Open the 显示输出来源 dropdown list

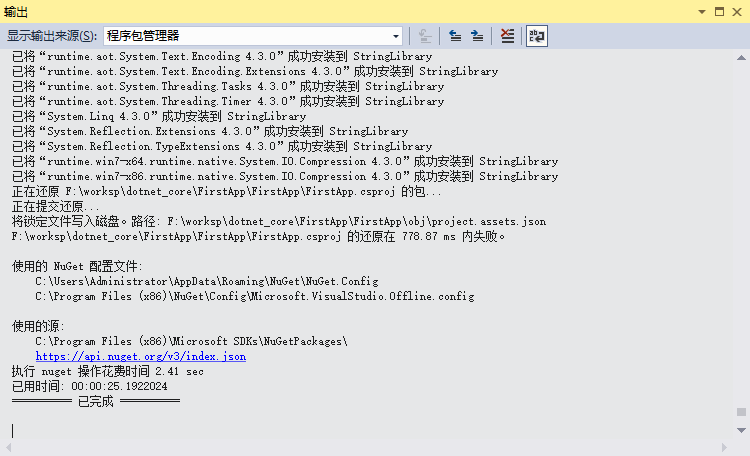(x=396, y=36)
